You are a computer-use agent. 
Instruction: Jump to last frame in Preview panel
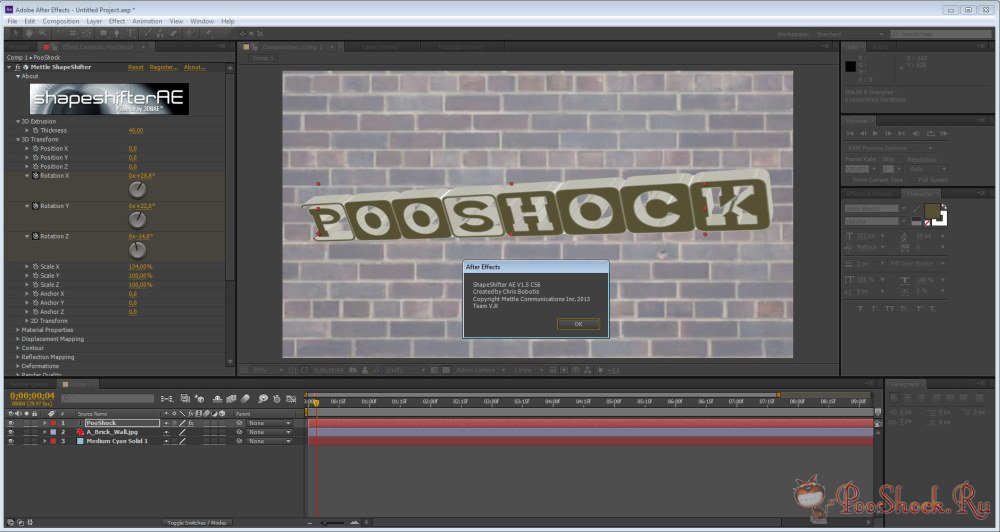tap(901, 133)
